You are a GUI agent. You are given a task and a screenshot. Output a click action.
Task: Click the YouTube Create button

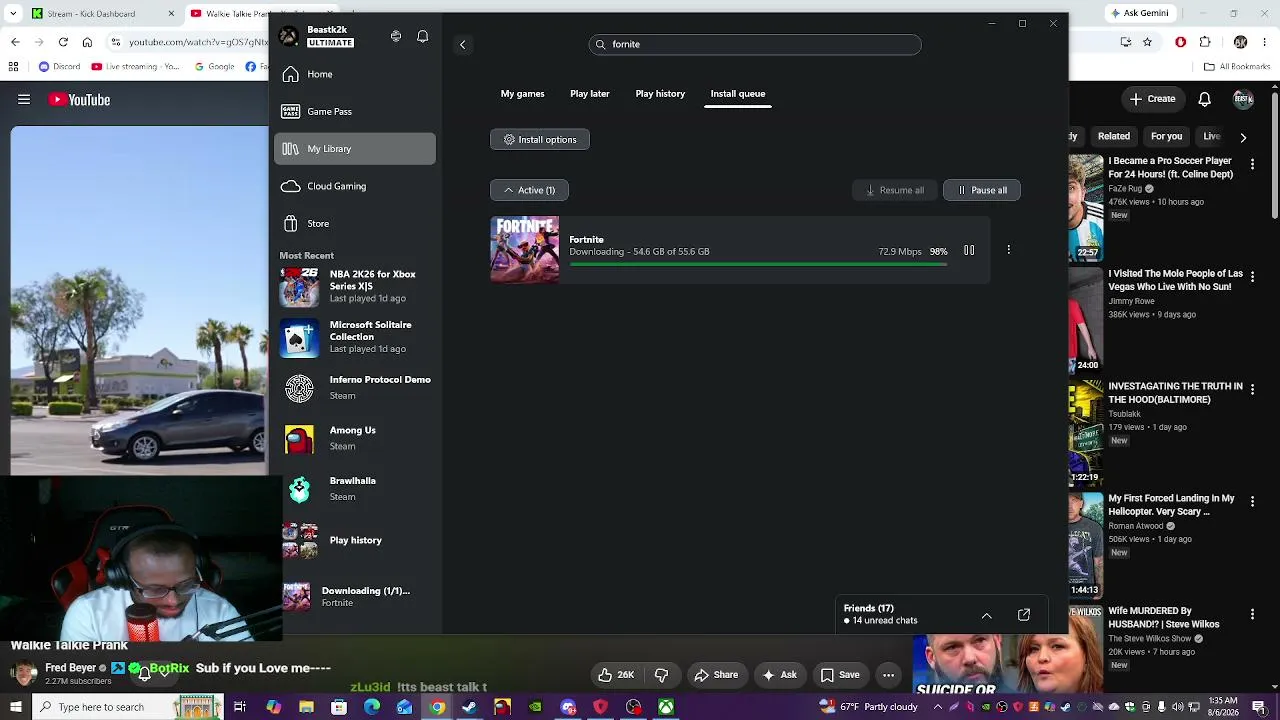coord(1152,99)
